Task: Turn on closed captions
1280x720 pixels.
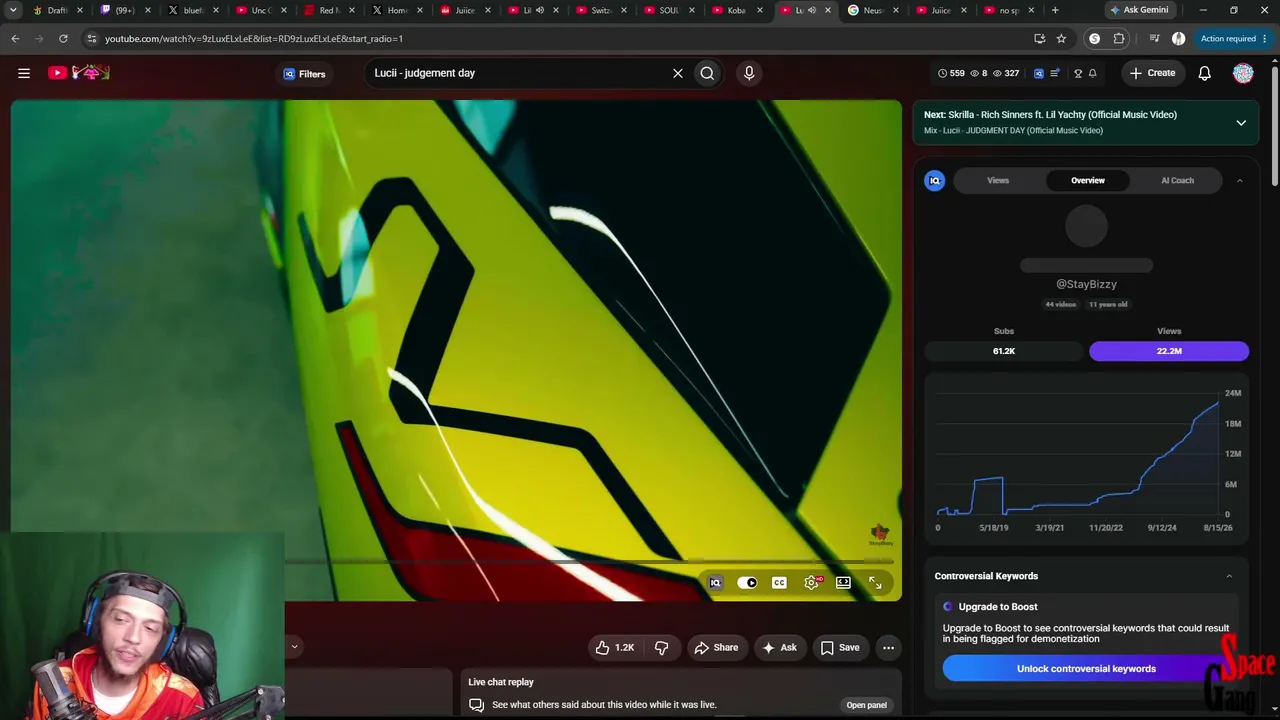Action: 779,583
